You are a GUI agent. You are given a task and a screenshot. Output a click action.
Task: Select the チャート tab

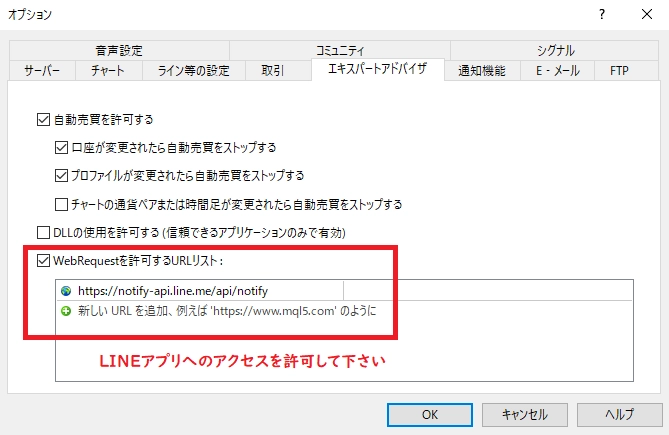point(108,70)
